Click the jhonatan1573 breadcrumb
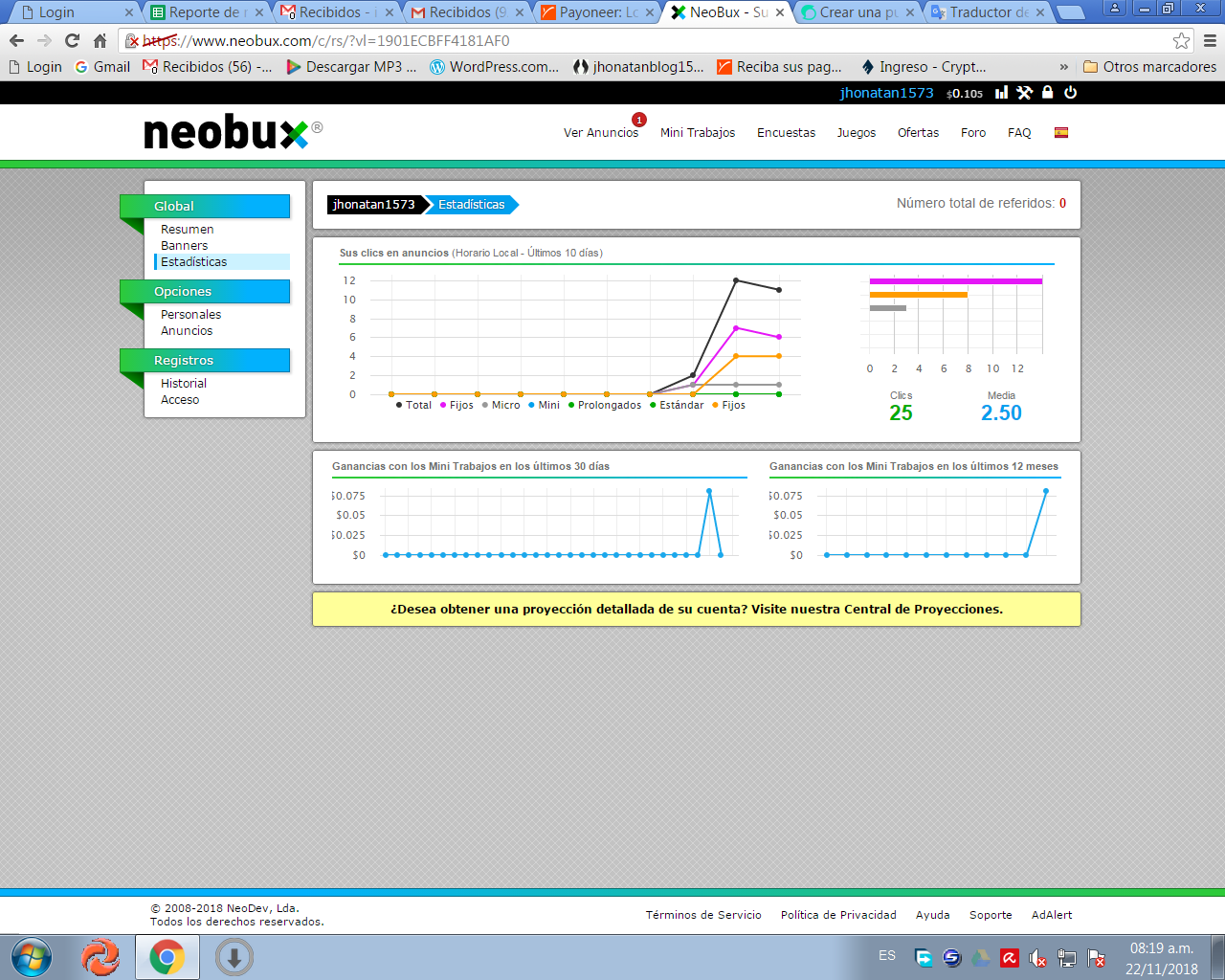The image size is (1225, 980). pos(374,205)
